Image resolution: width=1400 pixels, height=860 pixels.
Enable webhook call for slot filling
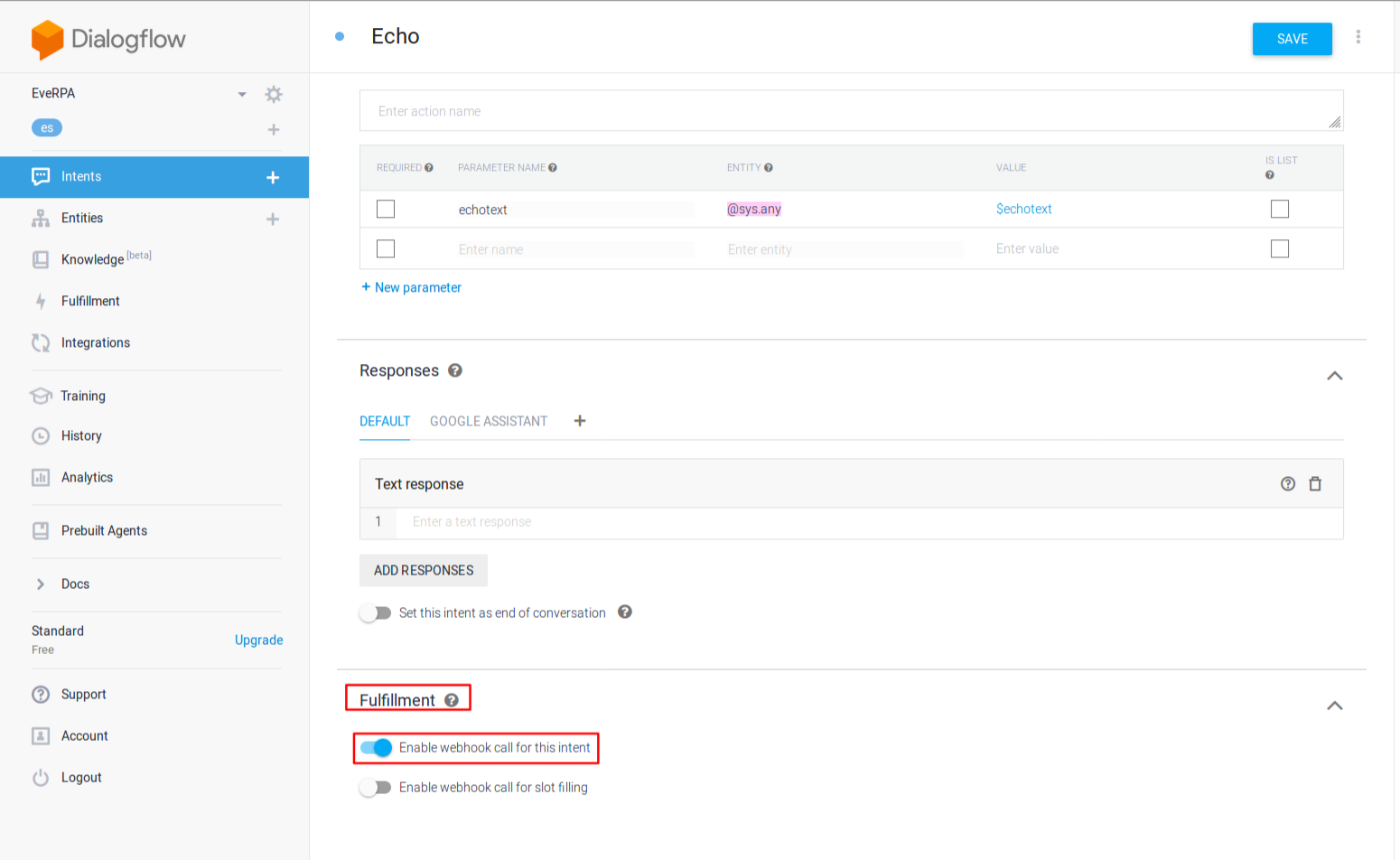pos(376,788)
